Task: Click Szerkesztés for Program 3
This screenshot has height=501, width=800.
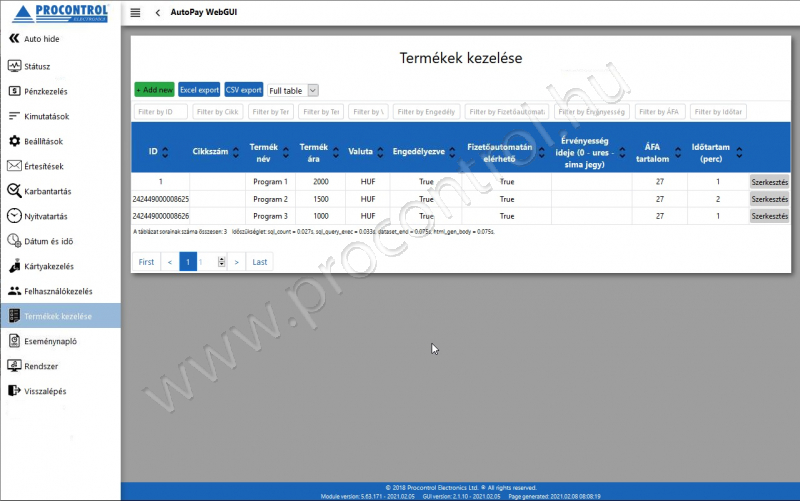Action: point(769,216)
